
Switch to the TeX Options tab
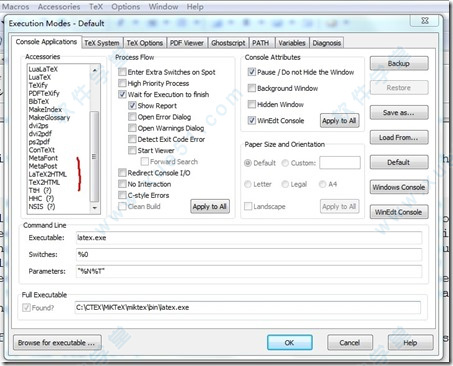pyautogui.click(x=145, y=43)
